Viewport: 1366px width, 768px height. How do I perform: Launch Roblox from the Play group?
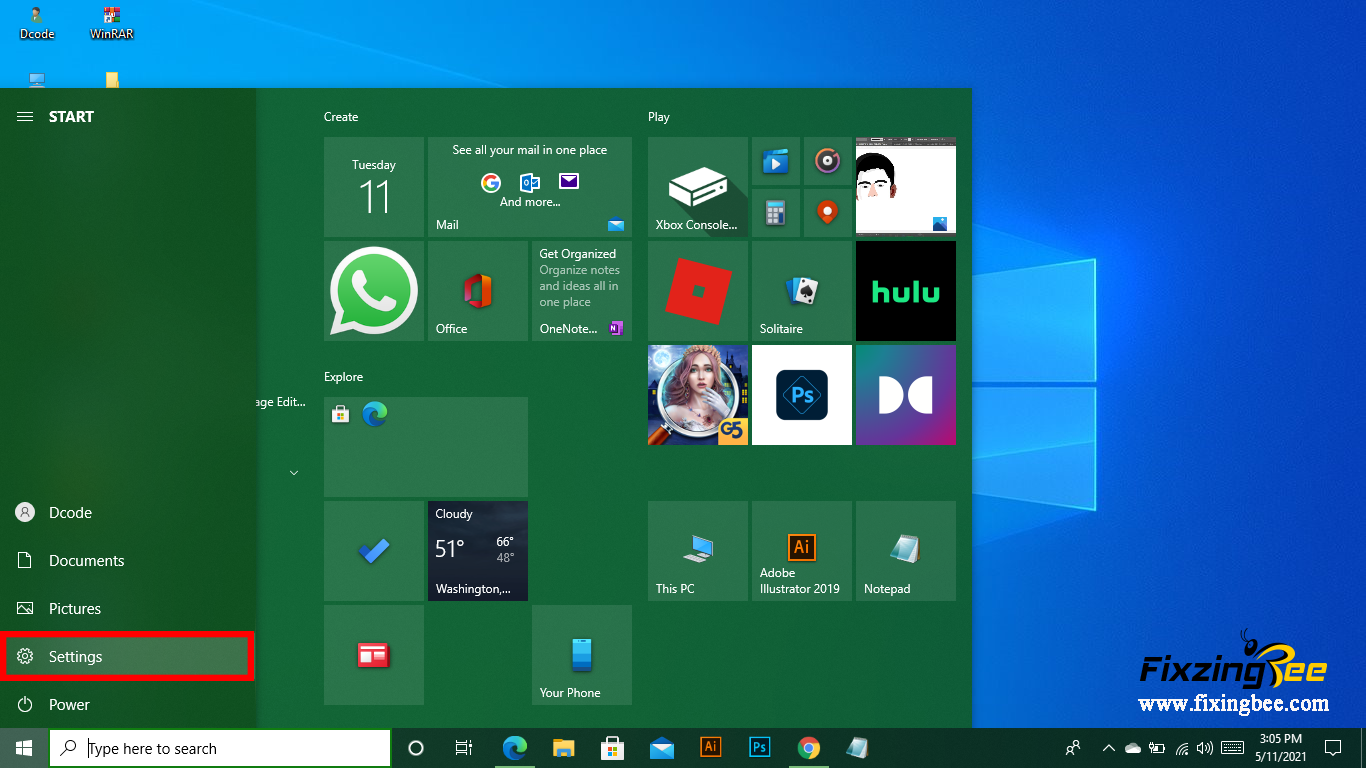698,291
